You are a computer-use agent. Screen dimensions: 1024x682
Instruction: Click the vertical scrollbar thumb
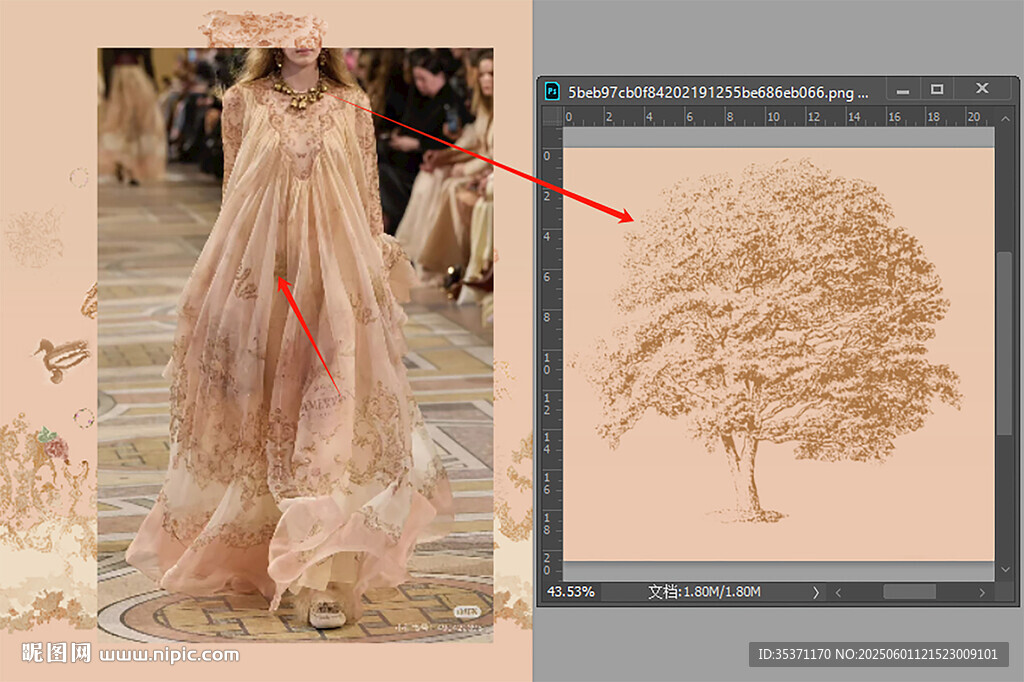click(1005, 342)
